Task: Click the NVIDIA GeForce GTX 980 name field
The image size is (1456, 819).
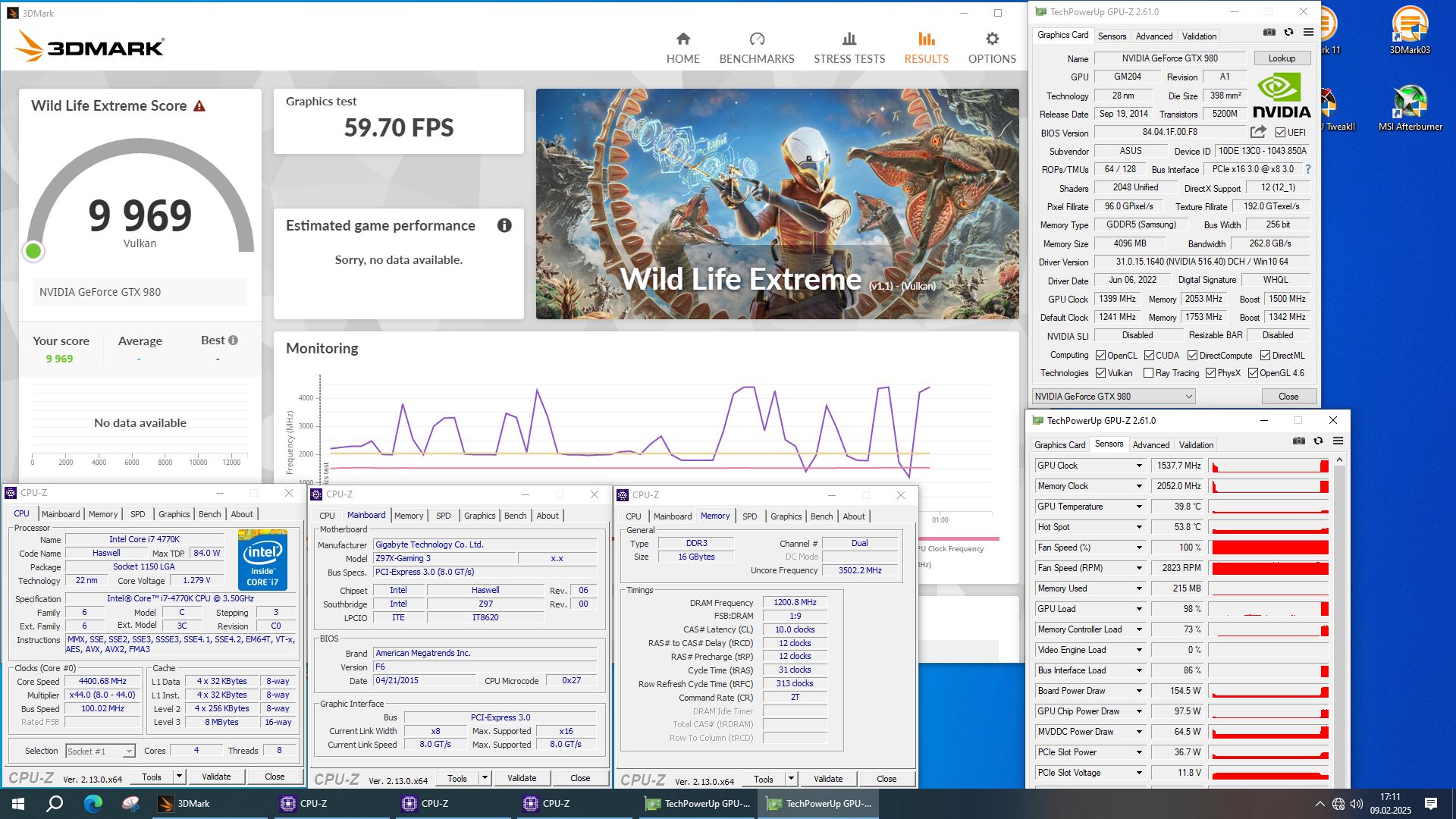Action: coord(1169,58)
